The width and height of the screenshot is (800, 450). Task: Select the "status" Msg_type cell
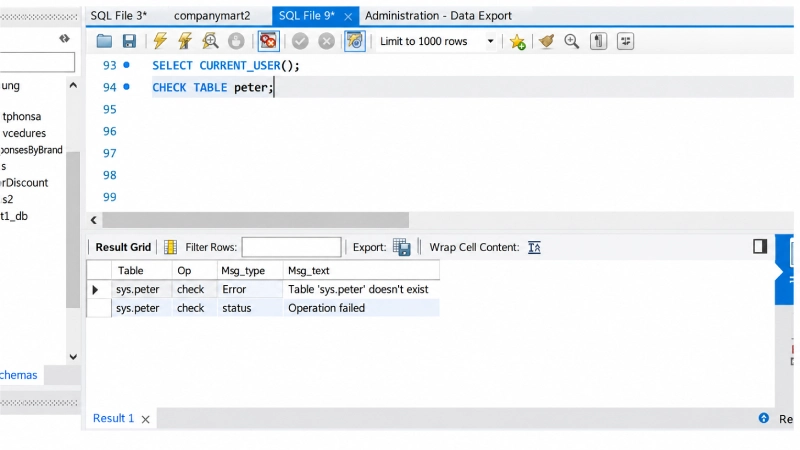coord(249,308)
